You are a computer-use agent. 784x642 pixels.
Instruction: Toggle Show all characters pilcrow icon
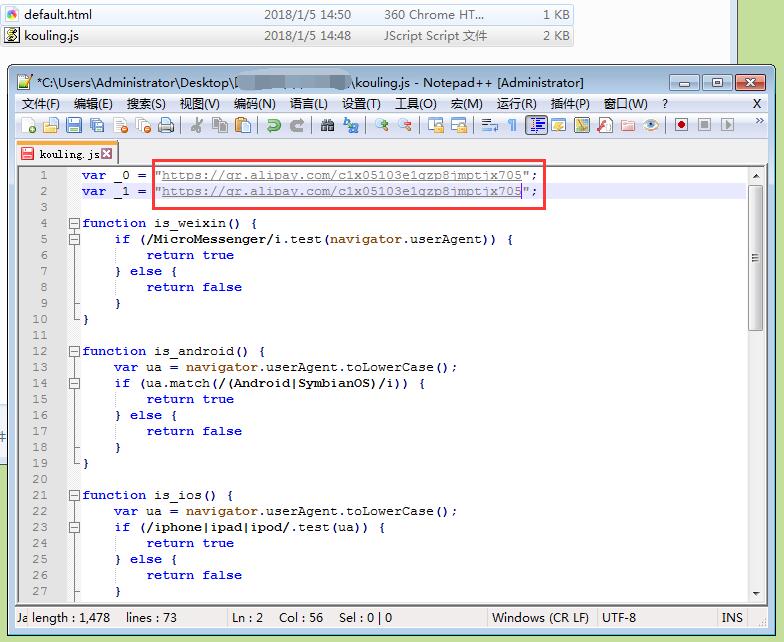point(512,125)
